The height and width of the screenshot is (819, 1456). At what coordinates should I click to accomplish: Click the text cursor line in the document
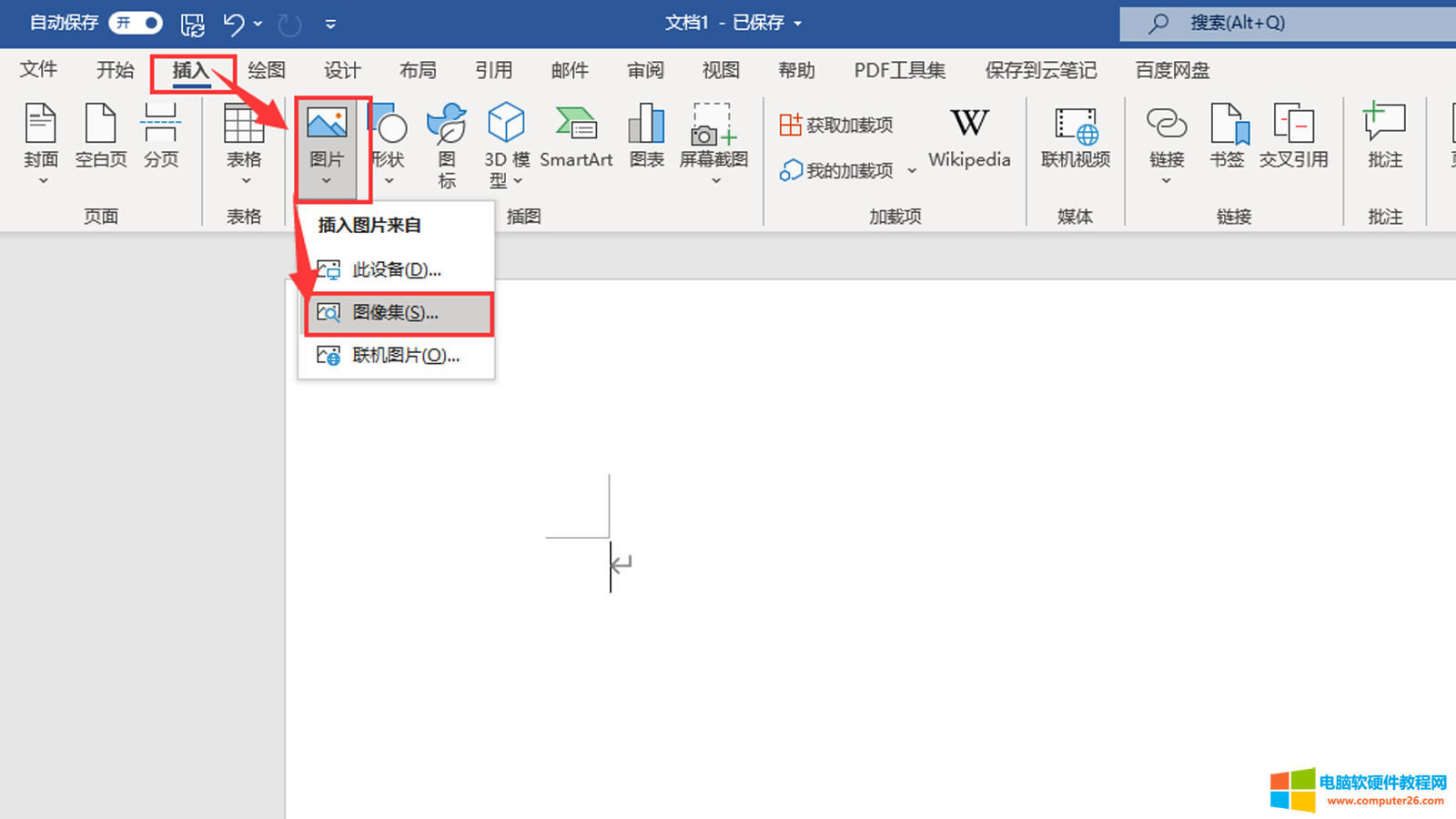611,566
